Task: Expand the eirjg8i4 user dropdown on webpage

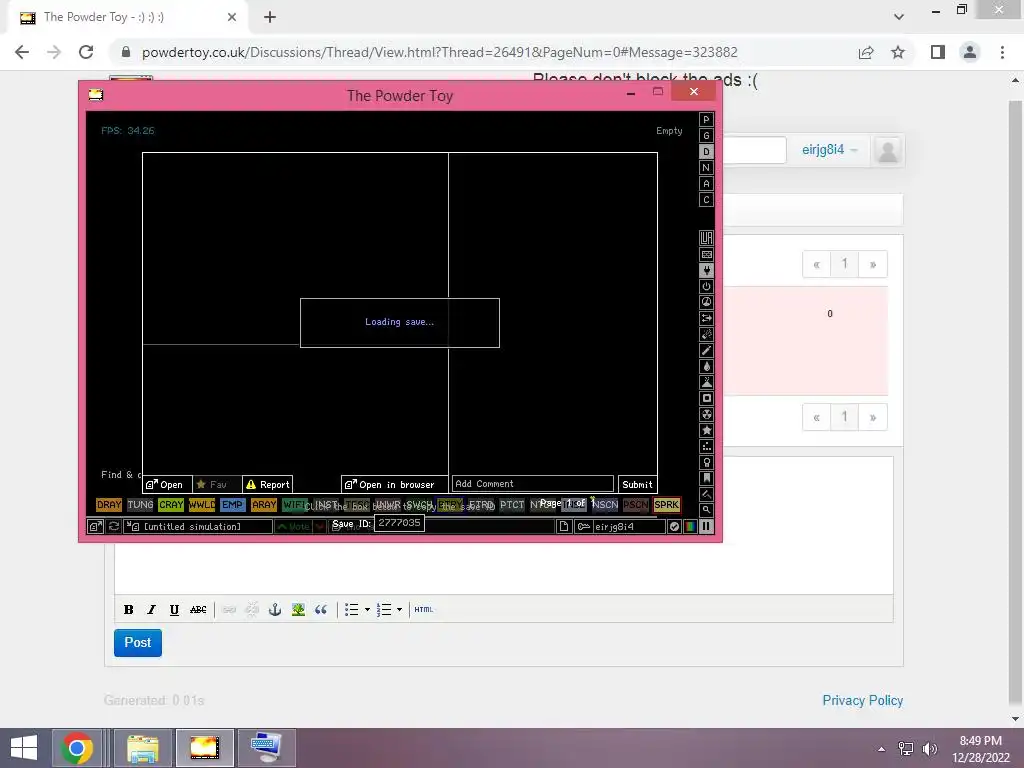Action: click(829, 150)
